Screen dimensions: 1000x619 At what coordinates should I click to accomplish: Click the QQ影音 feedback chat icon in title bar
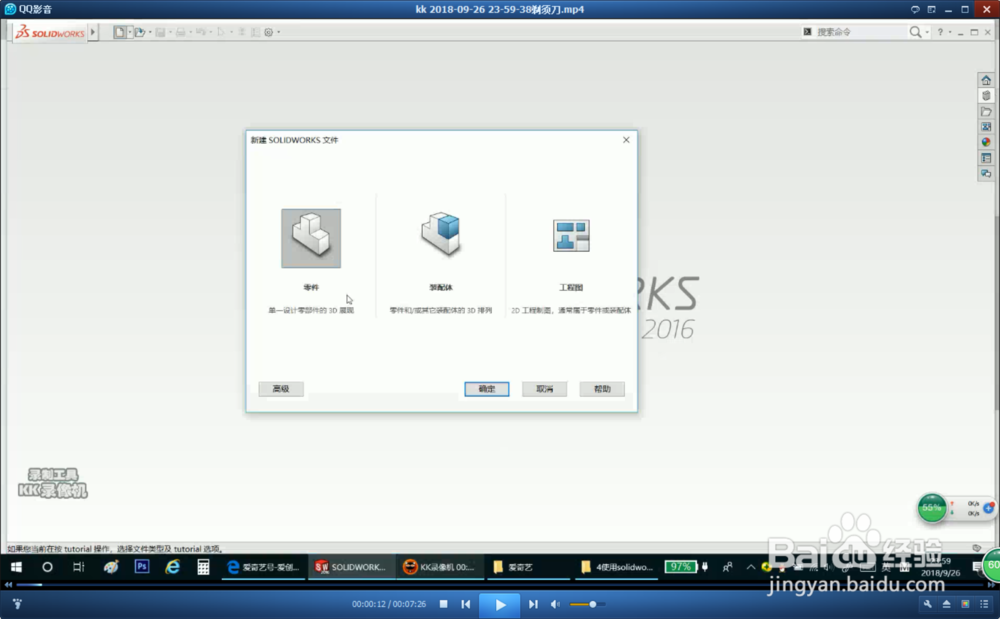(x=915, y=10)
